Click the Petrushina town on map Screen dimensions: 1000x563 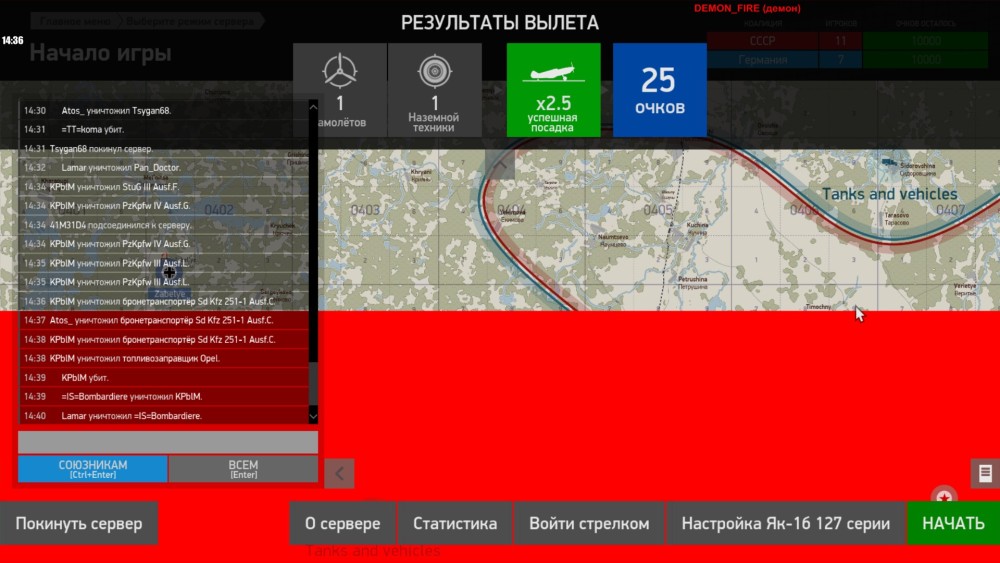(692, 280)
